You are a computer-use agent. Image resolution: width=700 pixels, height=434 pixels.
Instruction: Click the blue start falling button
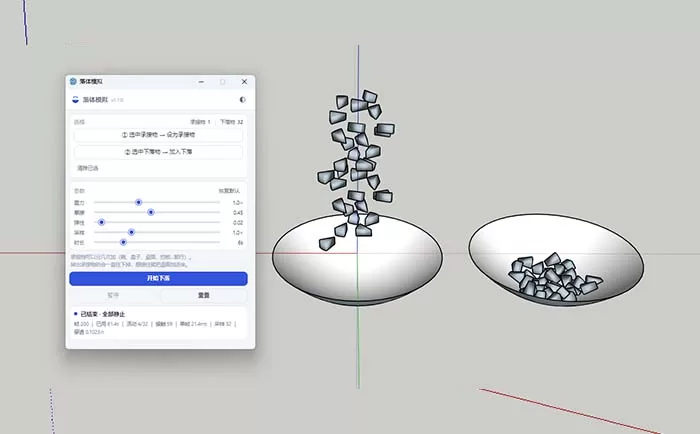coord(158,278)
